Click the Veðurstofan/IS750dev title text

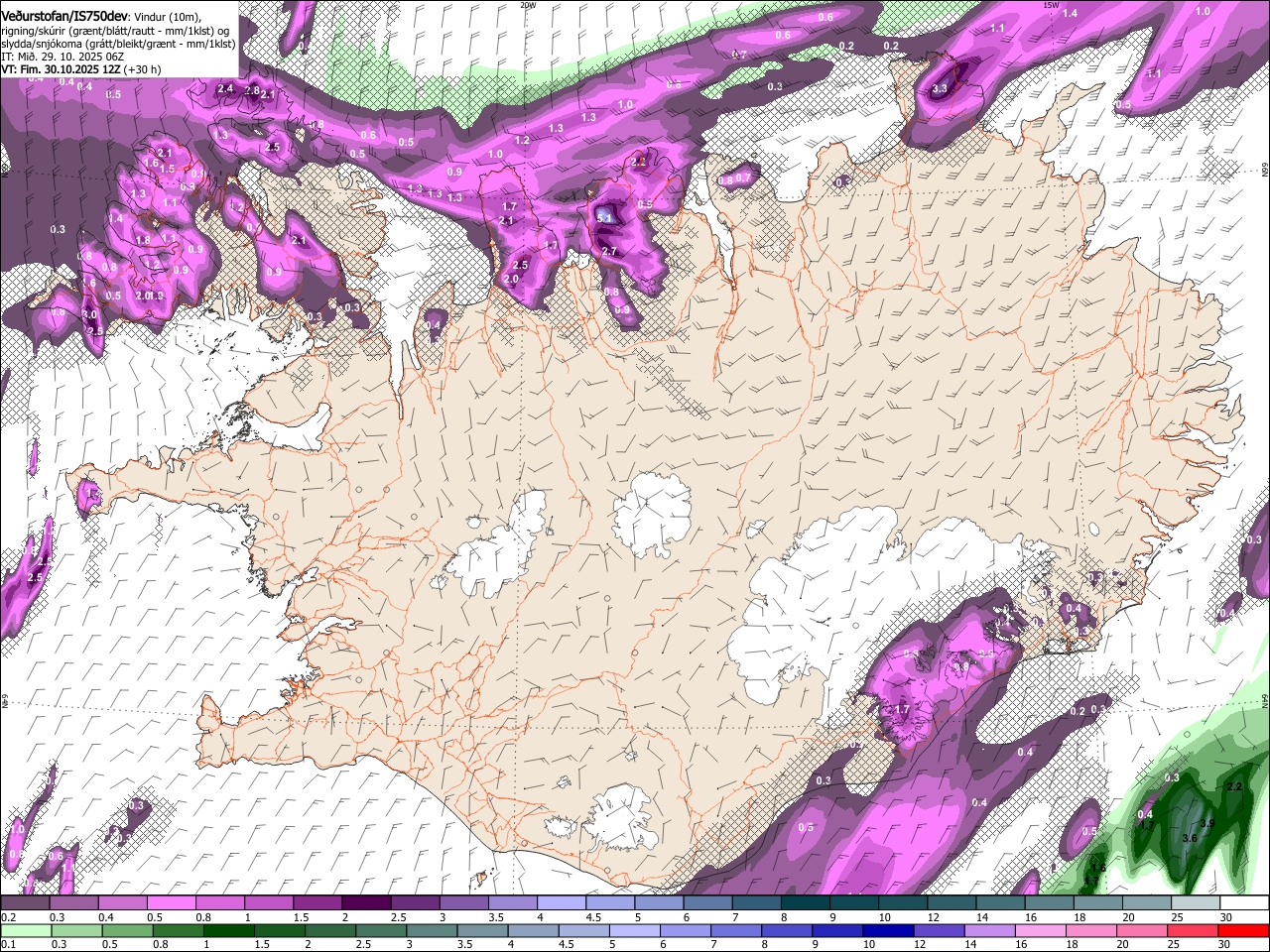point(64,16)
